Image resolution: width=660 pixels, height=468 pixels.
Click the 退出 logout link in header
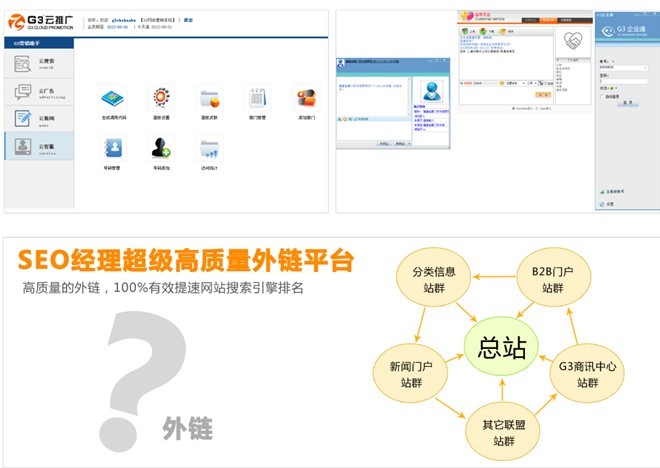point(188,20)
